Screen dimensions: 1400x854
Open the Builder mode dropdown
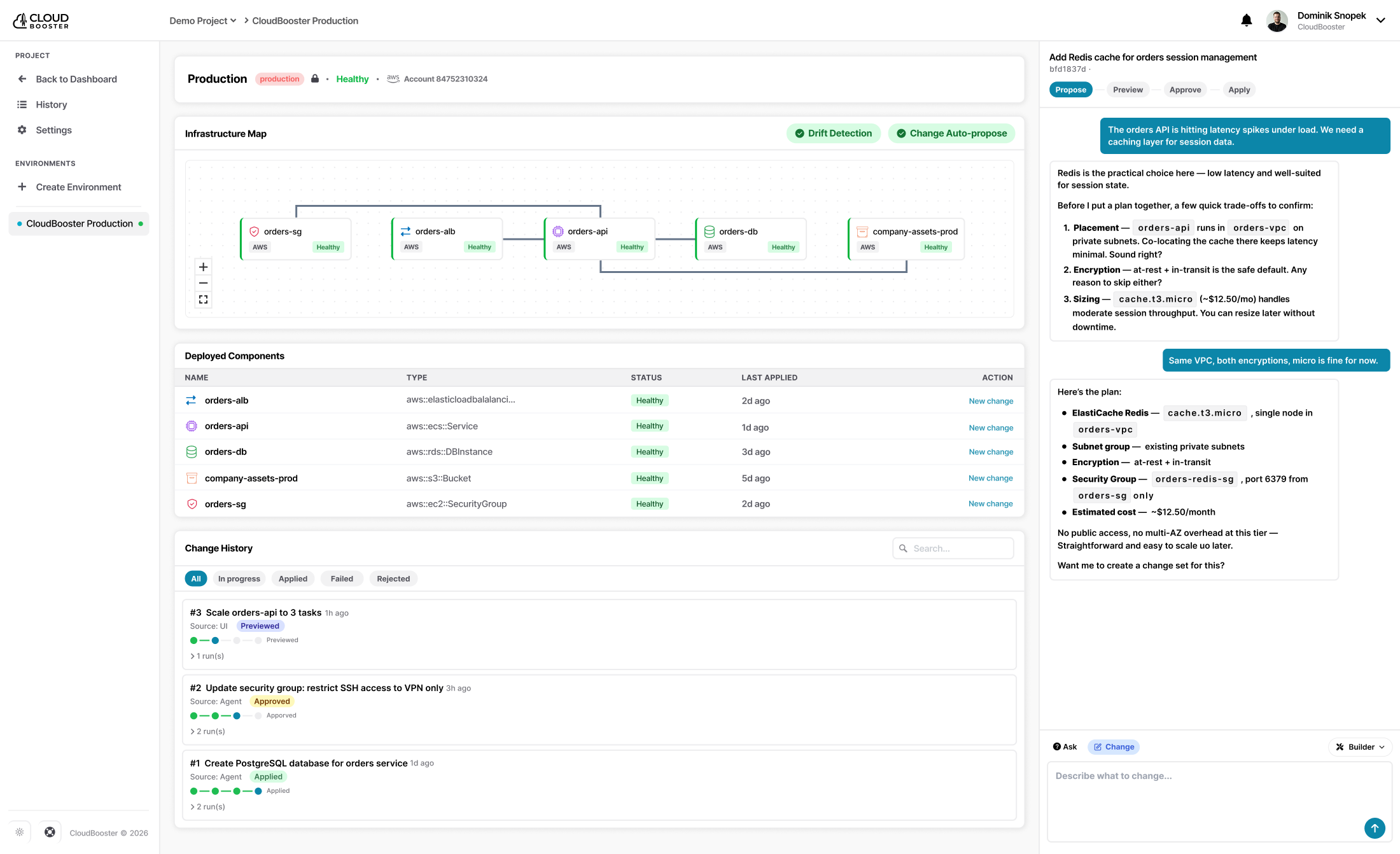point(1360,746)
